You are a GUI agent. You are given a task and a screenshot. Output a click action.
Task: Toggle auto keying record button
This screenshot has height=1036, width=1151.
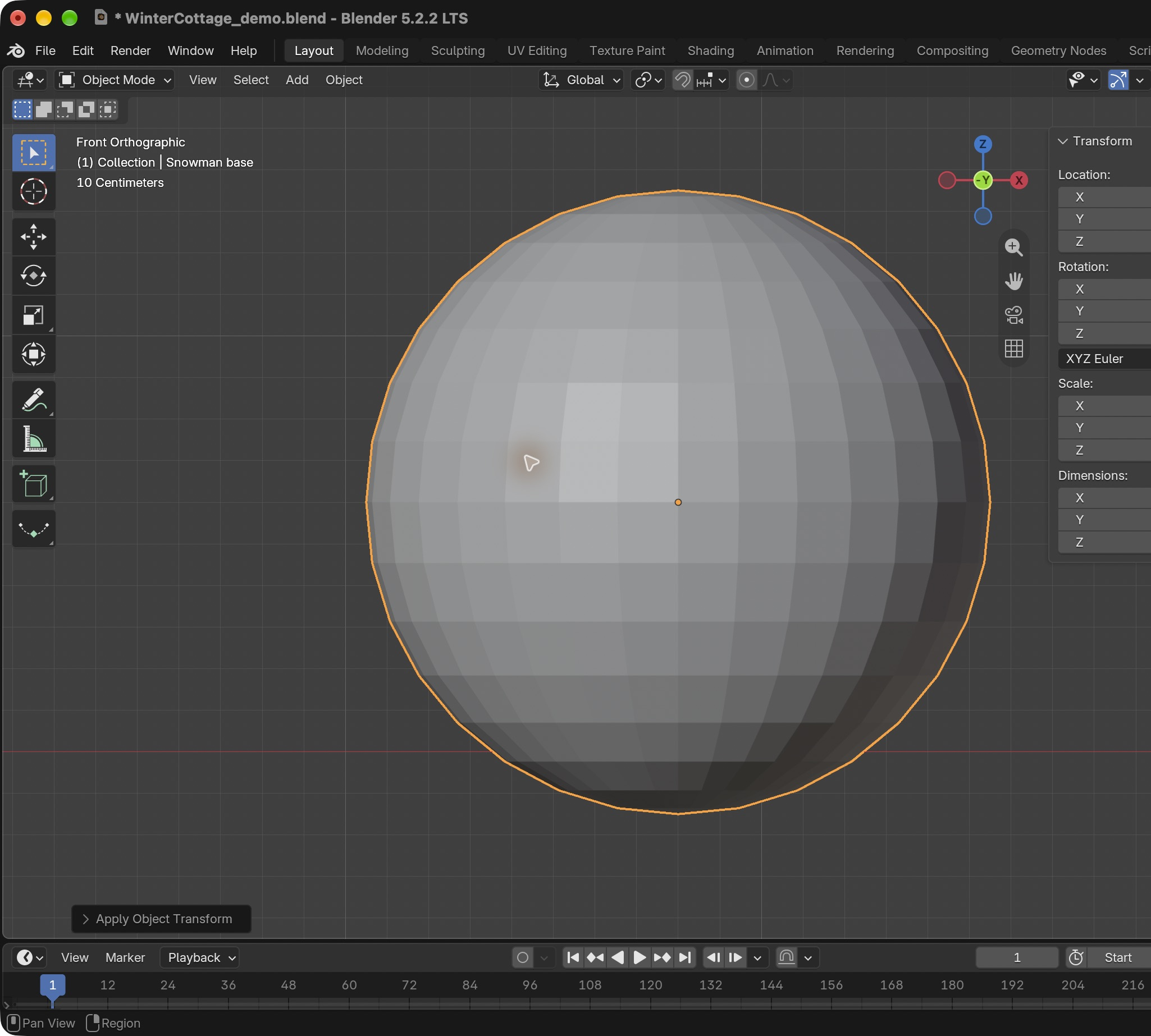coord(523,957)
